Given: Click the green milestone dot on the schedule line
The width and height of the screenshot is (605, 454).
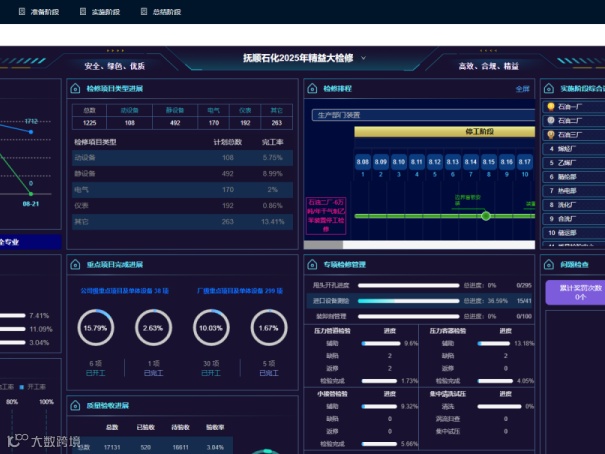Looking at the screenshot, I should [x=486, y=216].
